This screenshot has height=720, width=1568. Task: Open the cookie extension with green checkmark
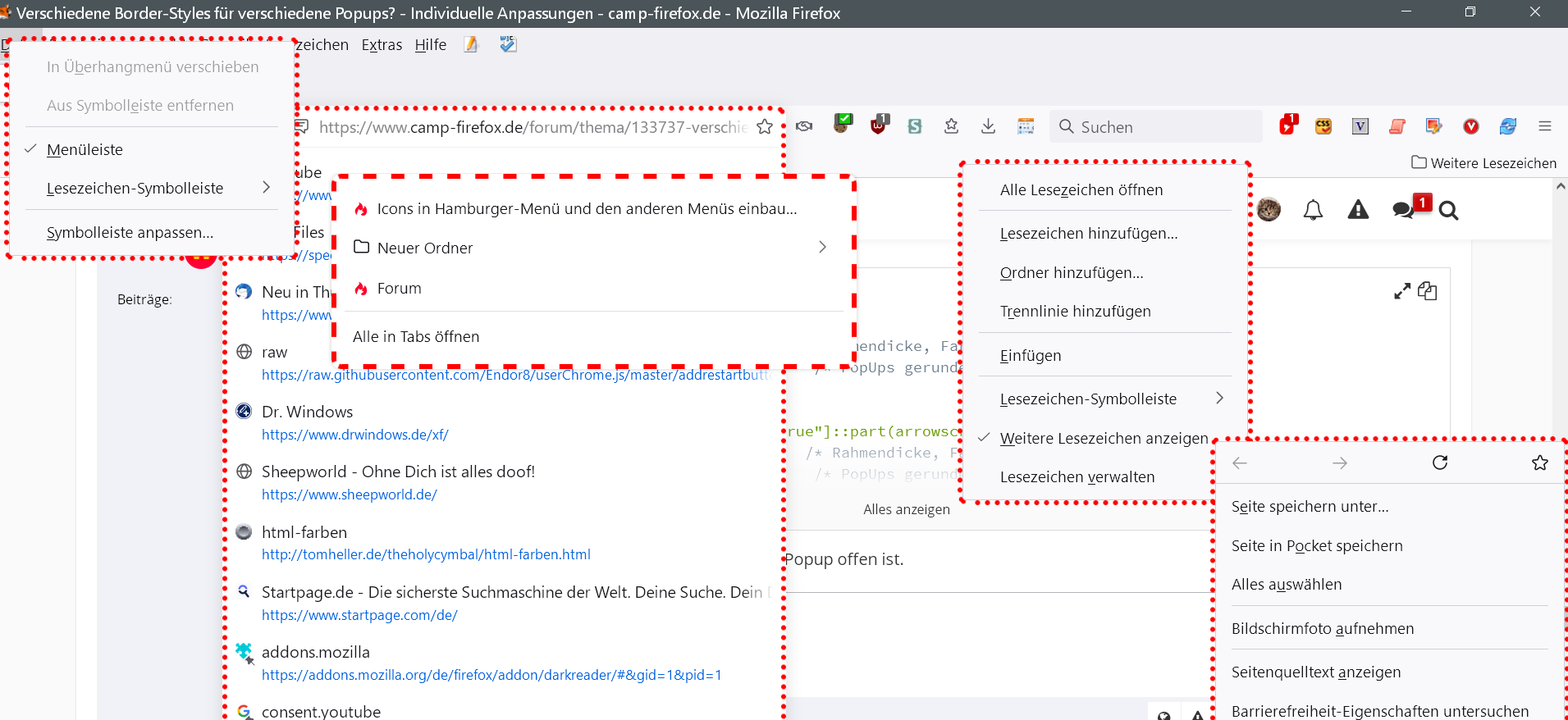(x=842, y=124)
